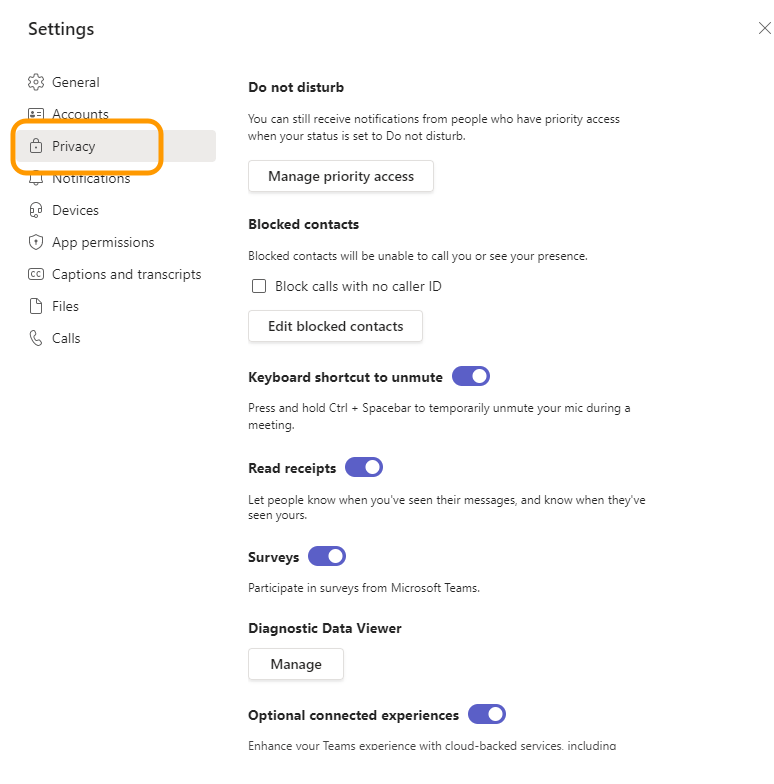This screenshot has width=774, height=784.
Task: Click the Accounts card icon
Action: (x=37, y=114)
